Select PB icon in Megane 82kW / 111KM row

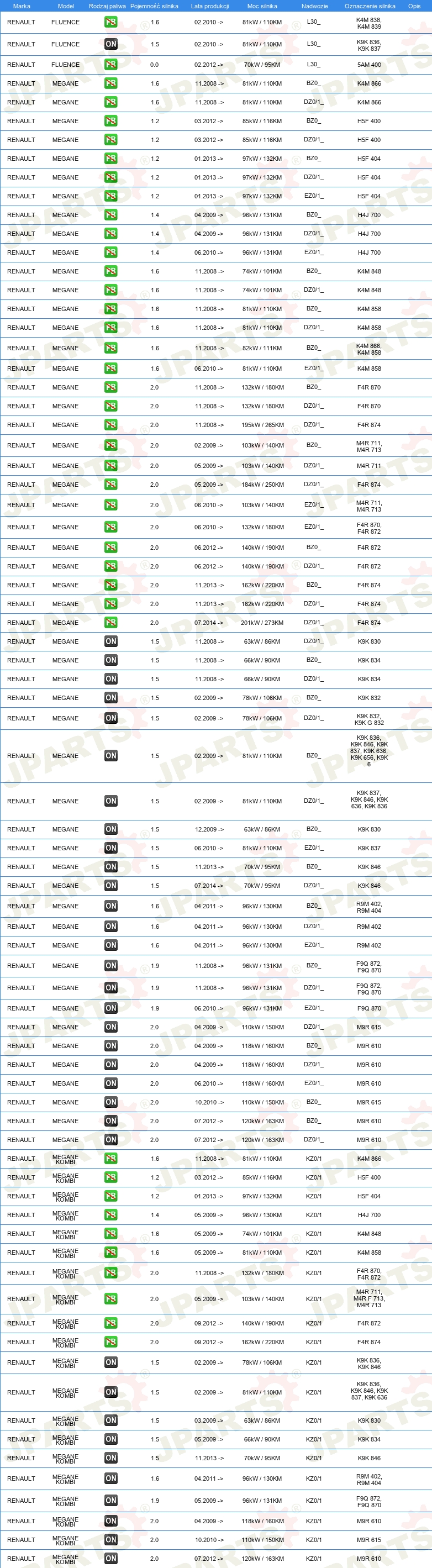click(x=110, y=348)
